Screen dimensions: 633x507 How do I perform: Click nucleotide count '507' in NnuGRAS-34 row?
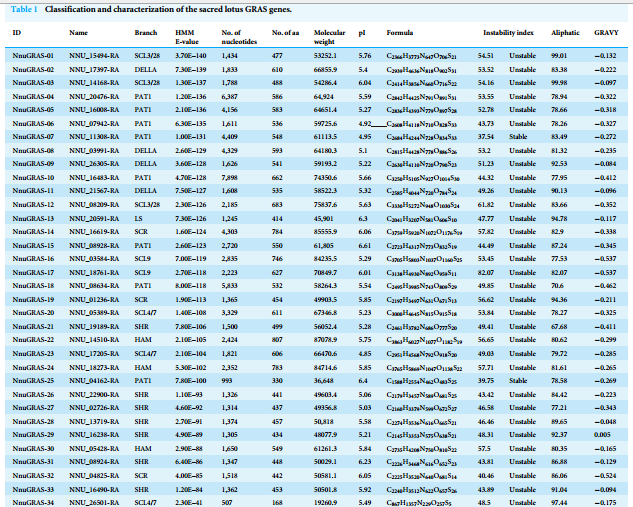point(226,503)
